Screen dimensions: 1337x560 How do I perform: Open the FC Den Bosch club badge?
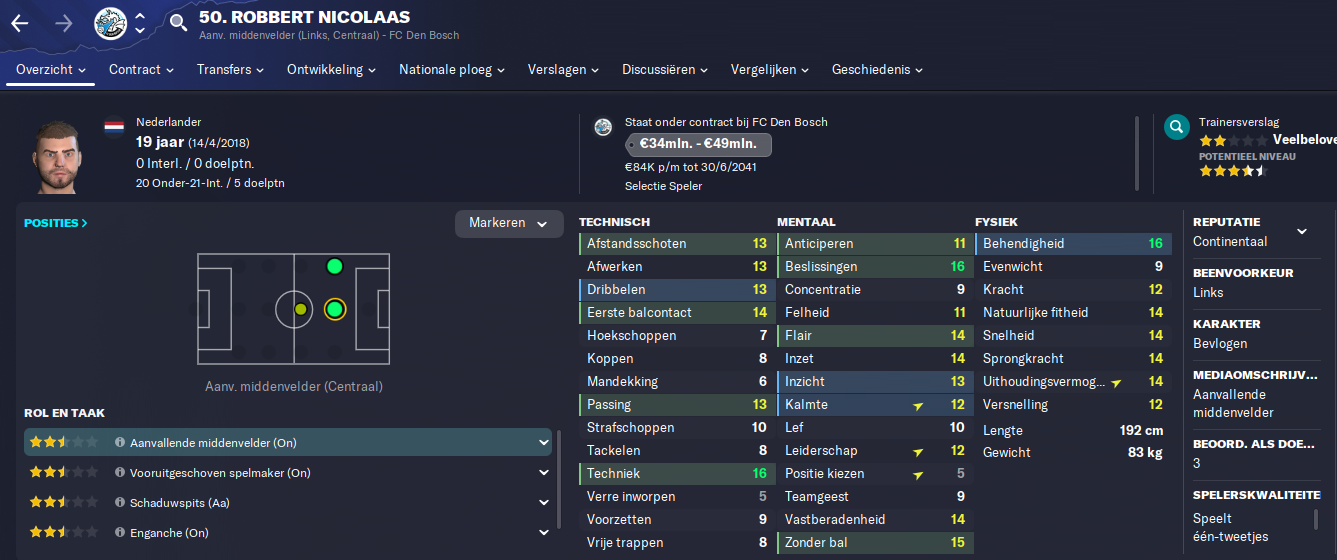[110, 23]
